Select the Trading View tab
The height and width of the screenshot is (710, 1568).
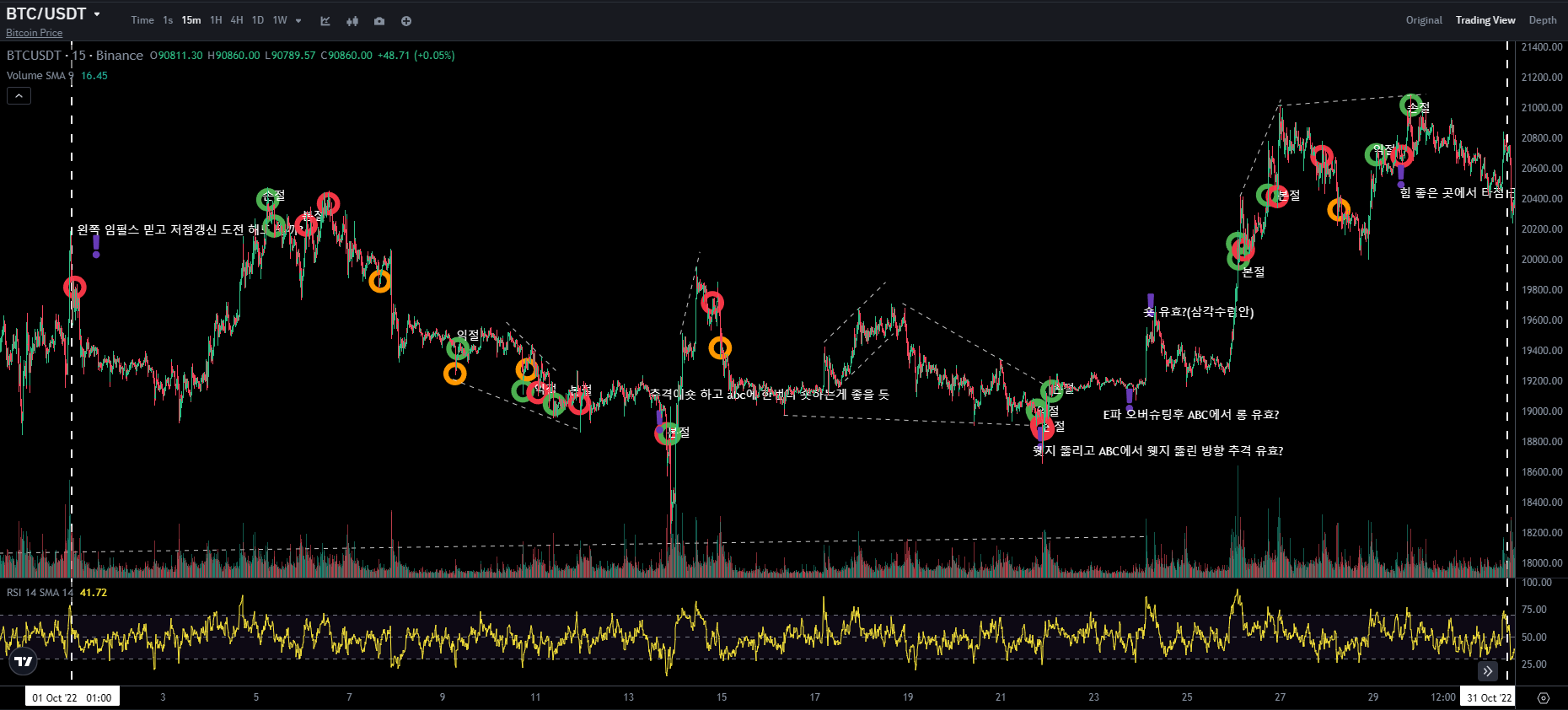coord(1485,20)
